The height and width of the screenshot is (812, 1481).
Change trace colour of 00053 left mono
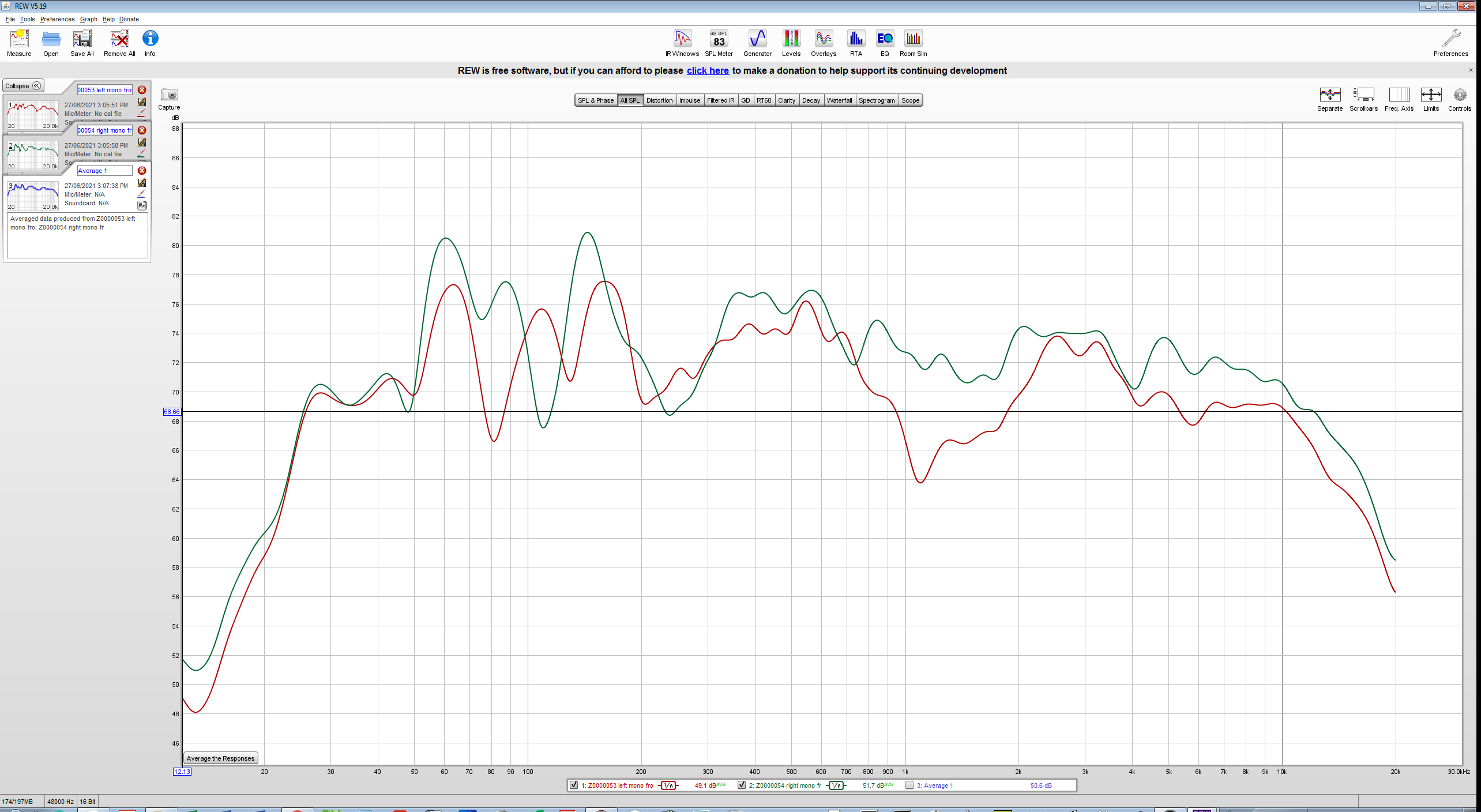(142, 113)
